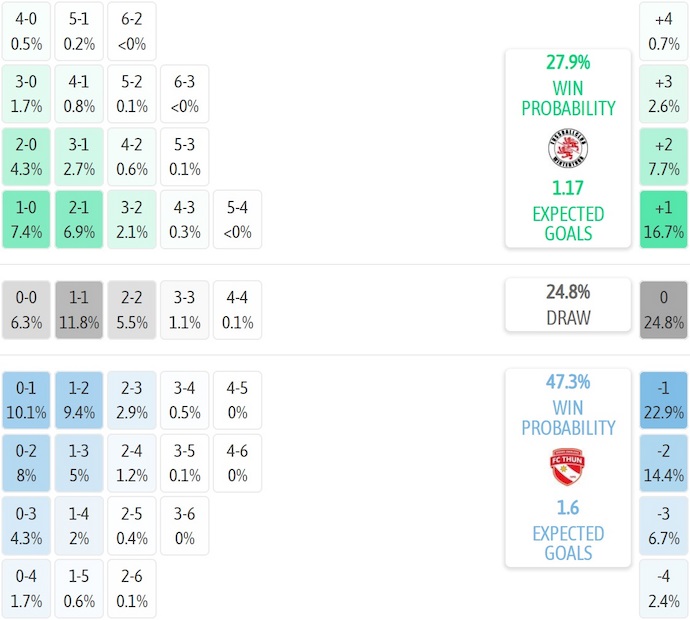Select the +1 goal margin box

pyautogui.click(x=663, y=220)
